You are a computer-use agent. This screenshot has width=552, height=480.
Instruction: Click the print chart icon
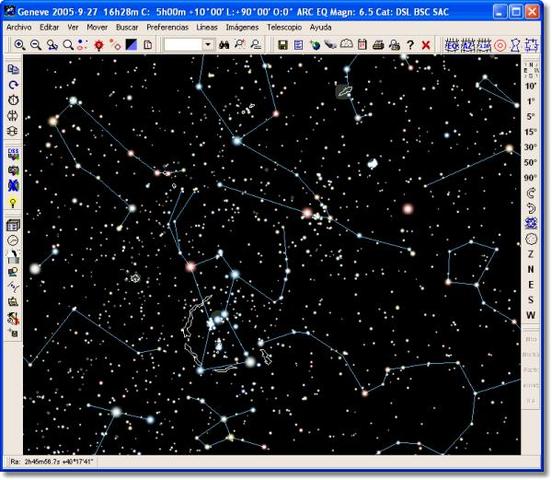click(378, 45)
